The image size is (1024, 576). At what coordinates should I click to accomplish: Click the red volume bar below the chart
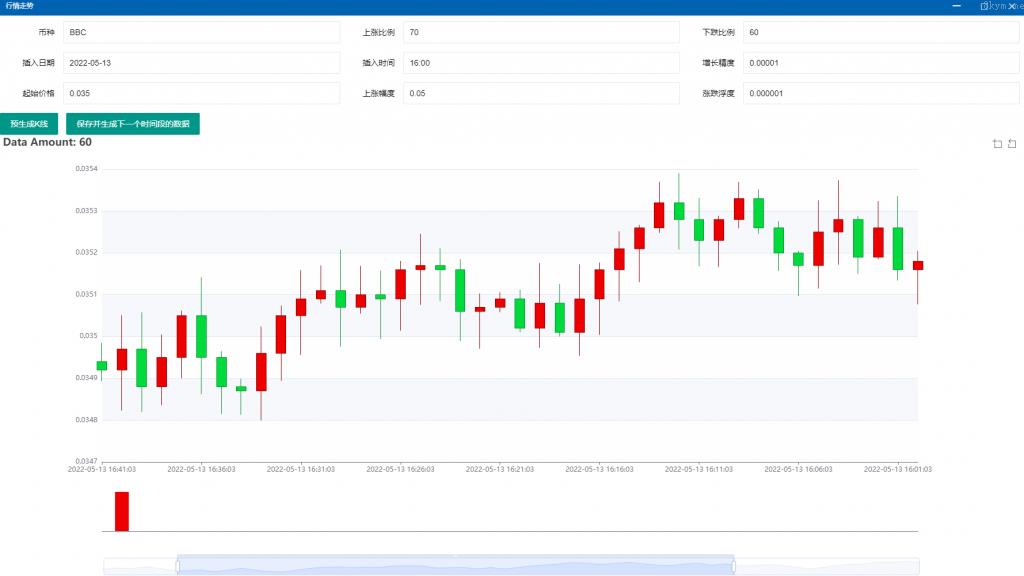pyautogui.click(x=122, y=511)
